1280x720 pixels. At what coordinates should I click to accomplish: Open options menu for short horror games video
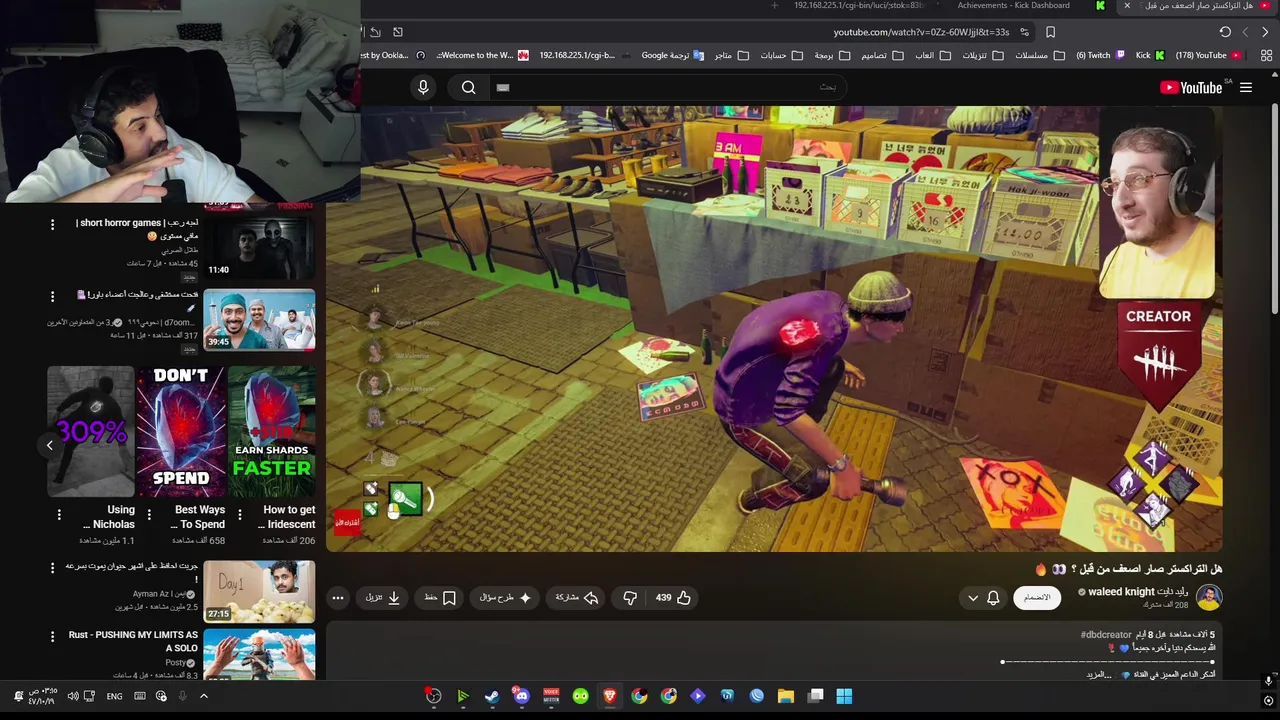pos(53,224)
